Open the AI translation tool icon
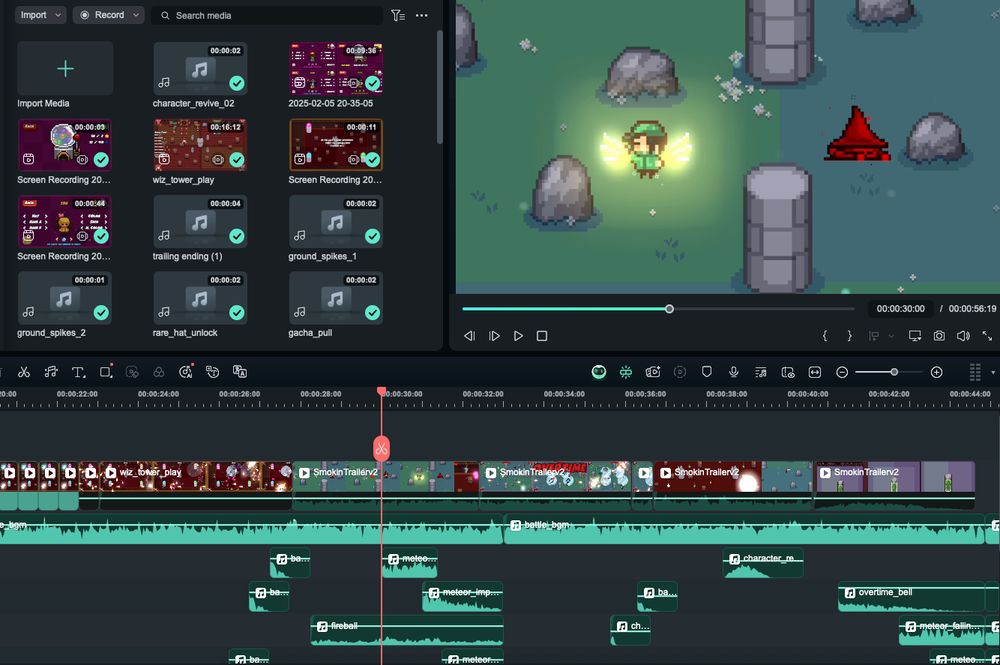This screenshot has width=1000, height=665. (240, 372)
